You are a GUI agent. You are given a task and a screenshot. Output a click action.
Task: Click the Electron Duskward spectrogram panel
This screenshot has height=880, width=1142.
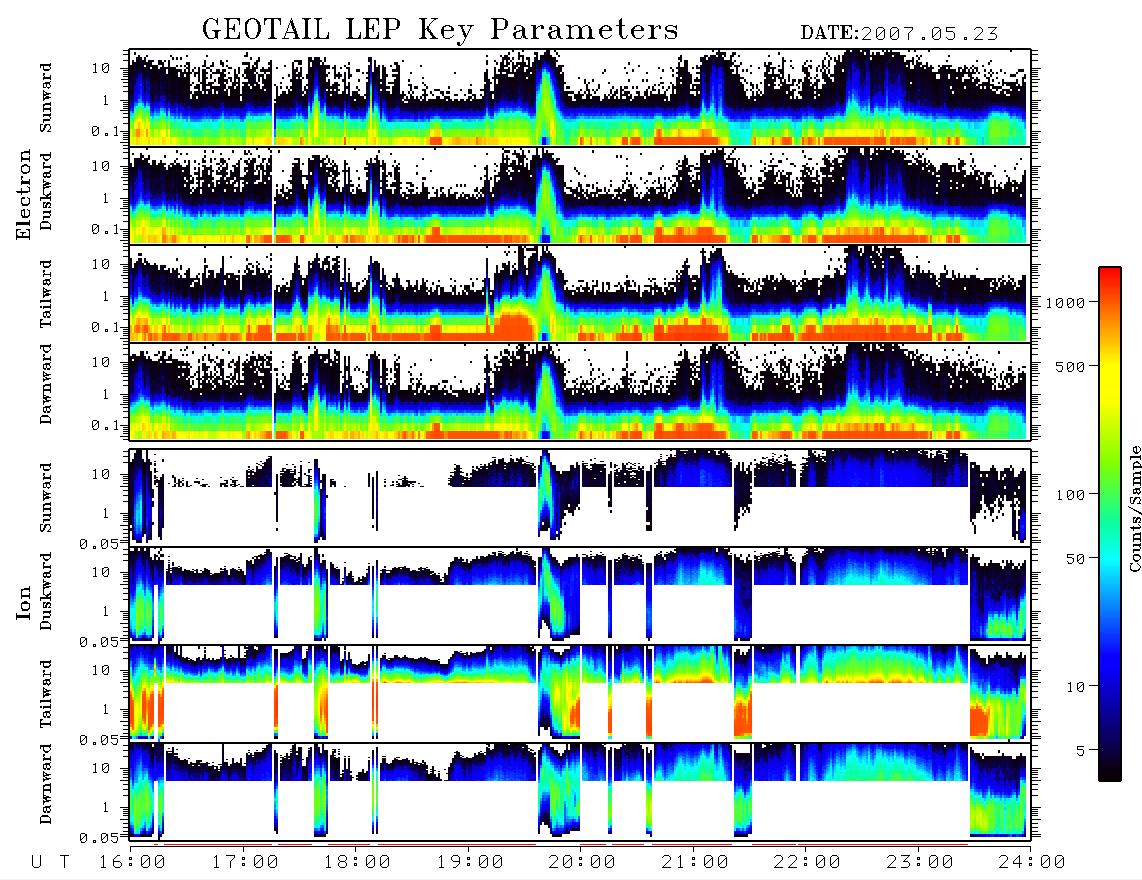tap(579, 195)
